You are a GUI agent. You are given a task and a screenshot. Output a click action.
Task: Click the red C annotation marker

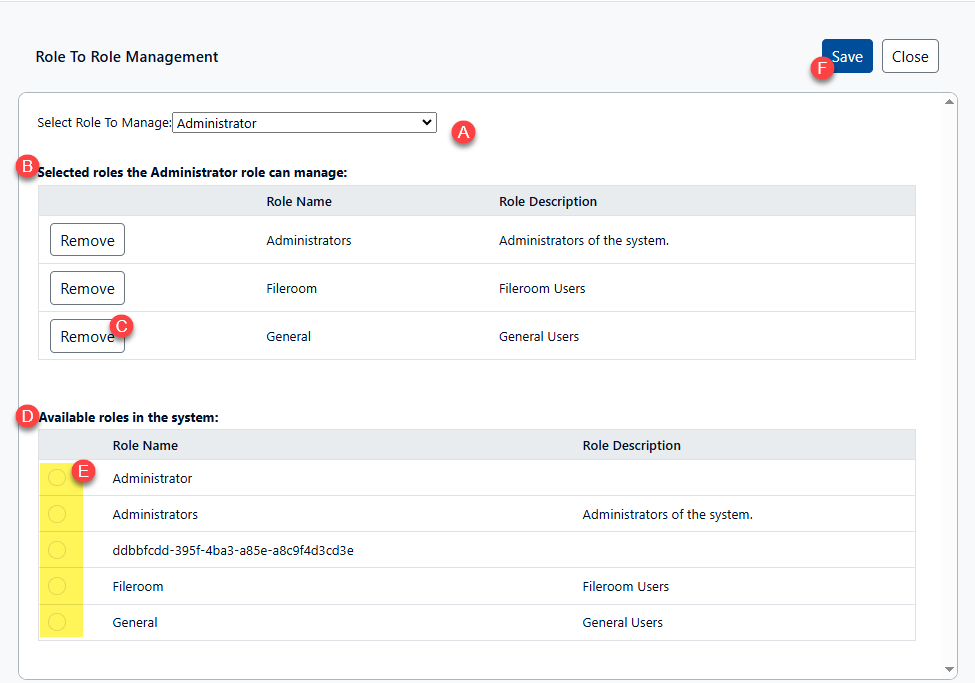tap(121, 326)
